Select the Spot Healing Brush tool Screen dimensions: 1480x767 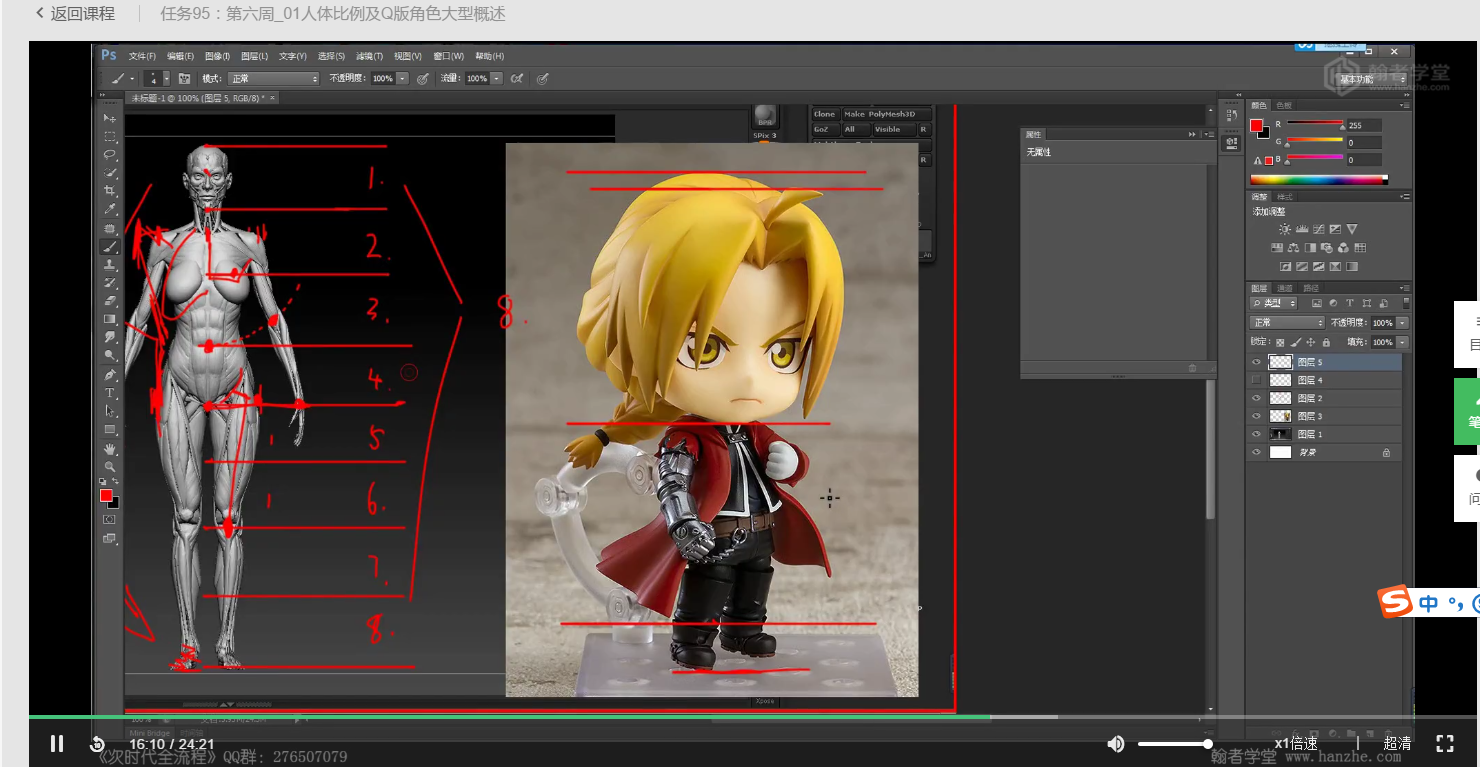coord(110,228)
